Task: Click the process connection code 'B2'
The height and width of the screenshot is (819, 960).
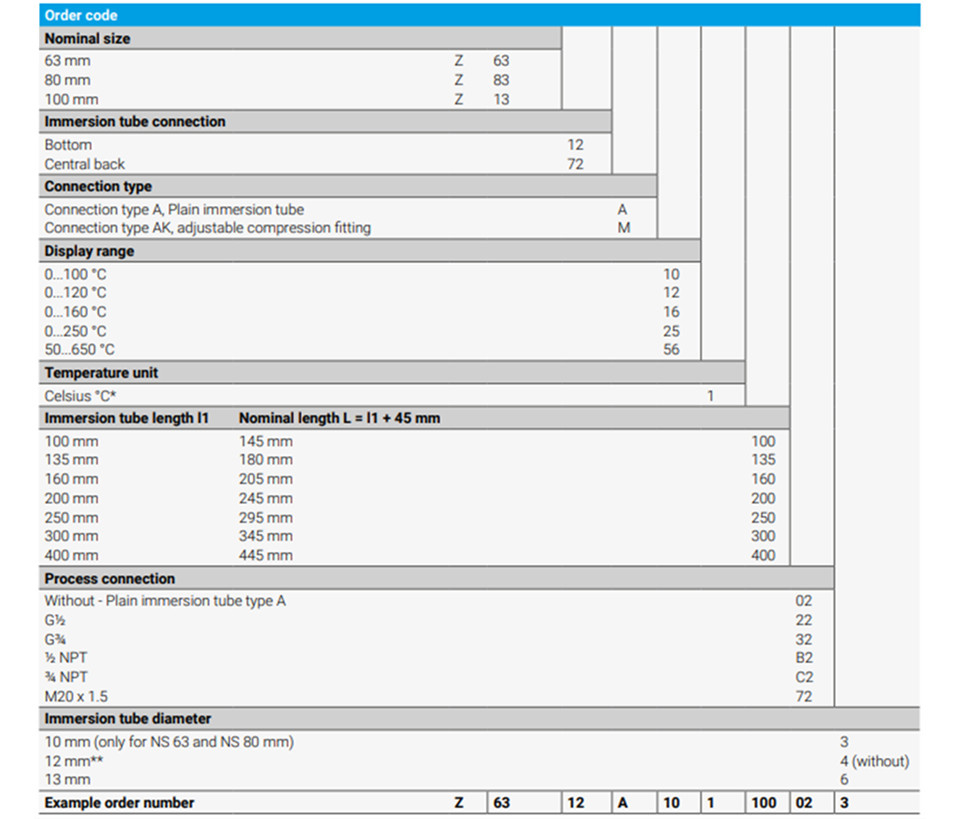Action: pos(804,658)
